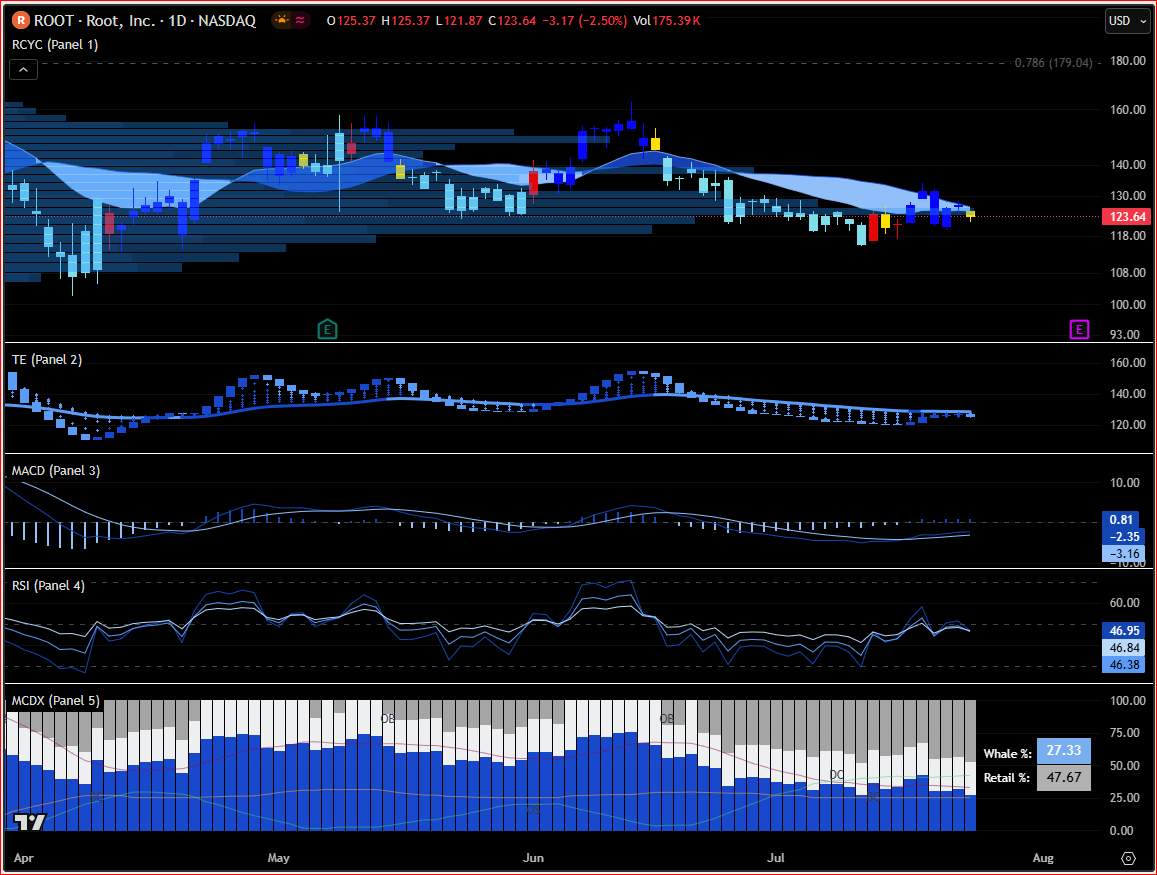Open symbol title ROOT · Root, Inc.
The image size is (1157, 875).
[145, 21]
